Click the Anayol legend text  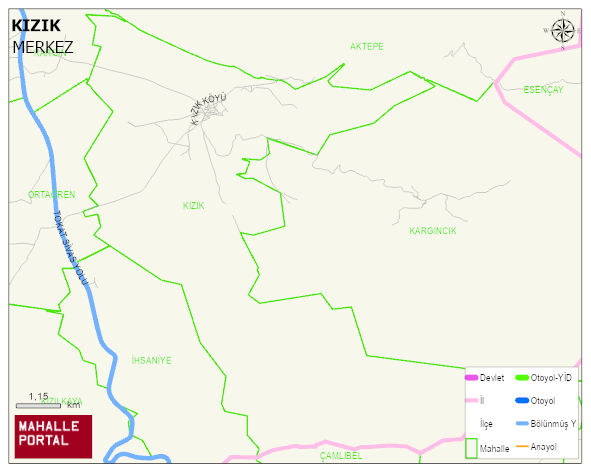(x=544, y=447)
